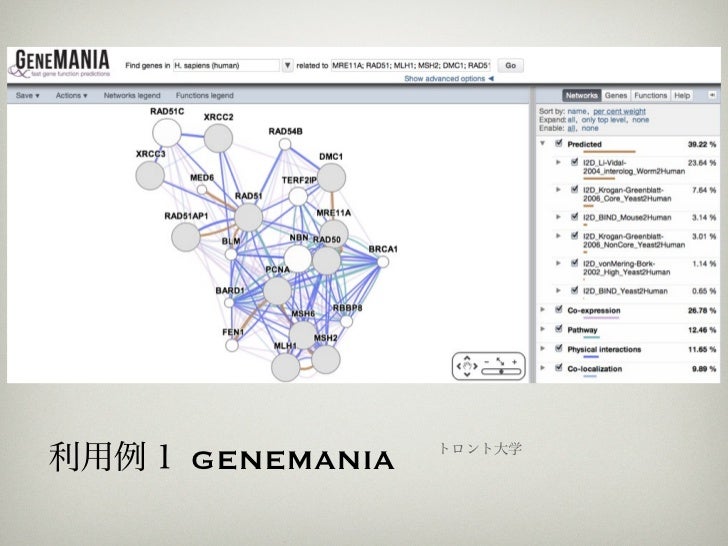Expand the I2D_Li-Vidal-2004 network details

point(558,162)
